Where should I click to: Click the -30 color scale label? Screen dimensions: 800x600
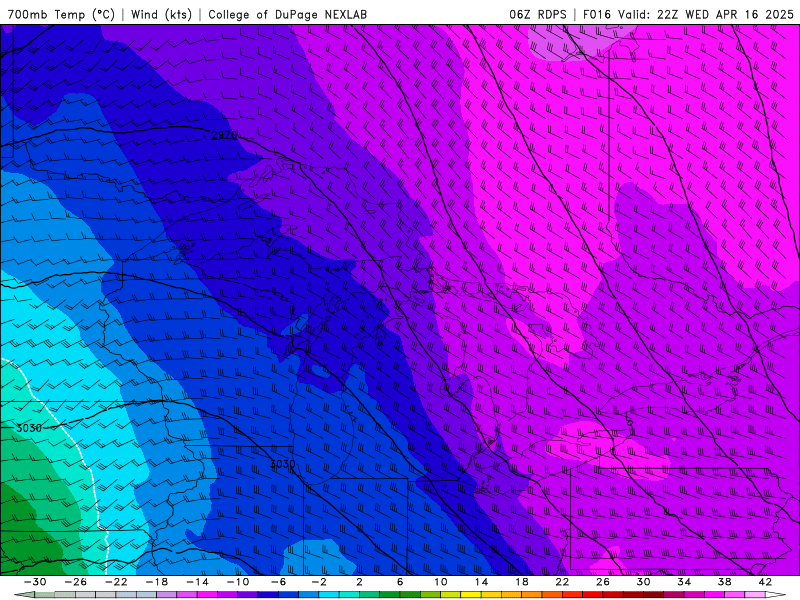[x=35, y=582]
